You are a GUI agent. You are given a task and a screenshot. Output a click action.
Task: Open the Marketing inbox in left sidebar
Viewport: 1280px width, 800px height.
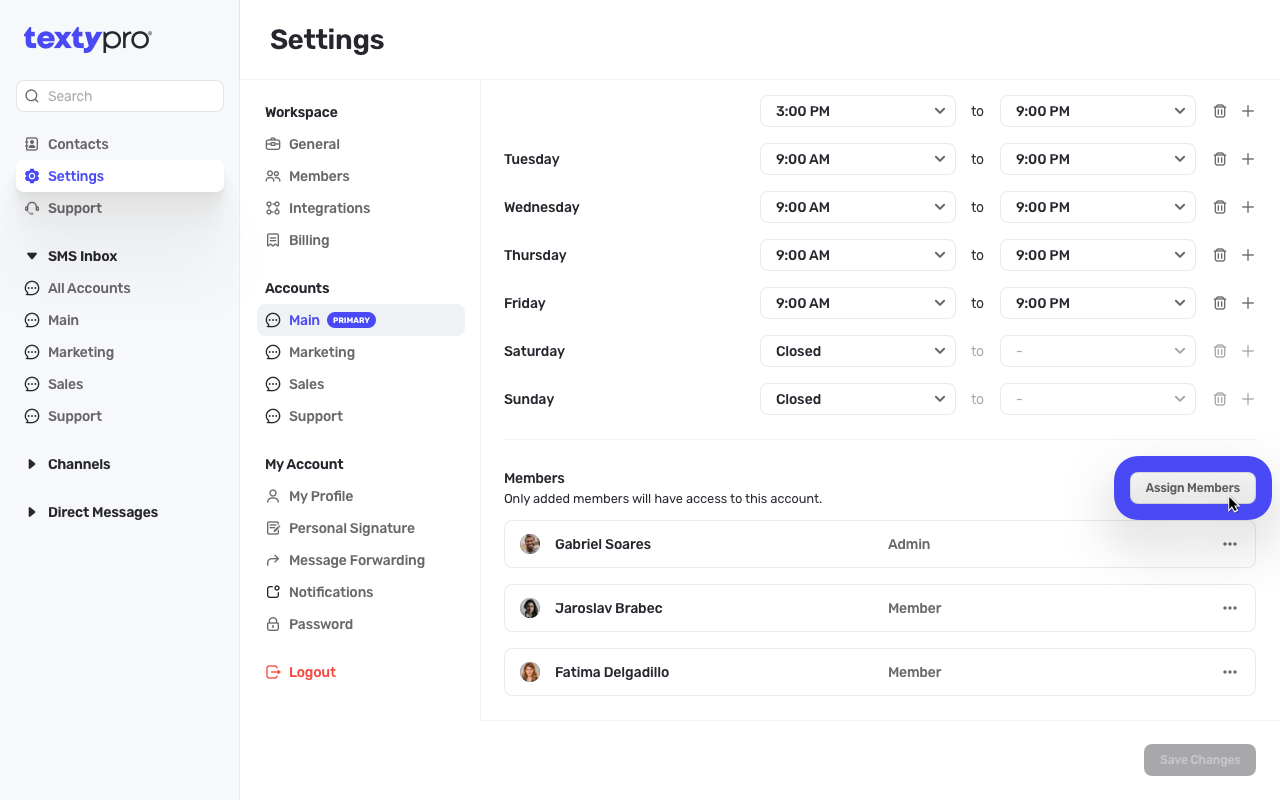pyautogui.click(x=81, y=352)
